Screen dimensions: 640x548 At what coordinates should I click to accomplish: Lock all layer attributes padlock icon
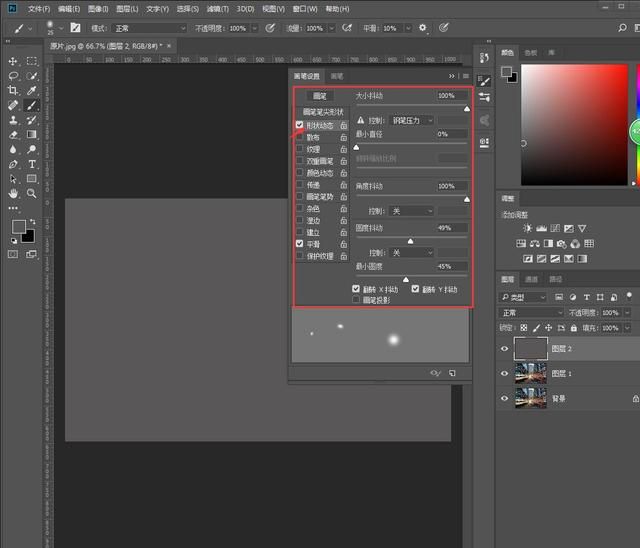pos(574,328)
